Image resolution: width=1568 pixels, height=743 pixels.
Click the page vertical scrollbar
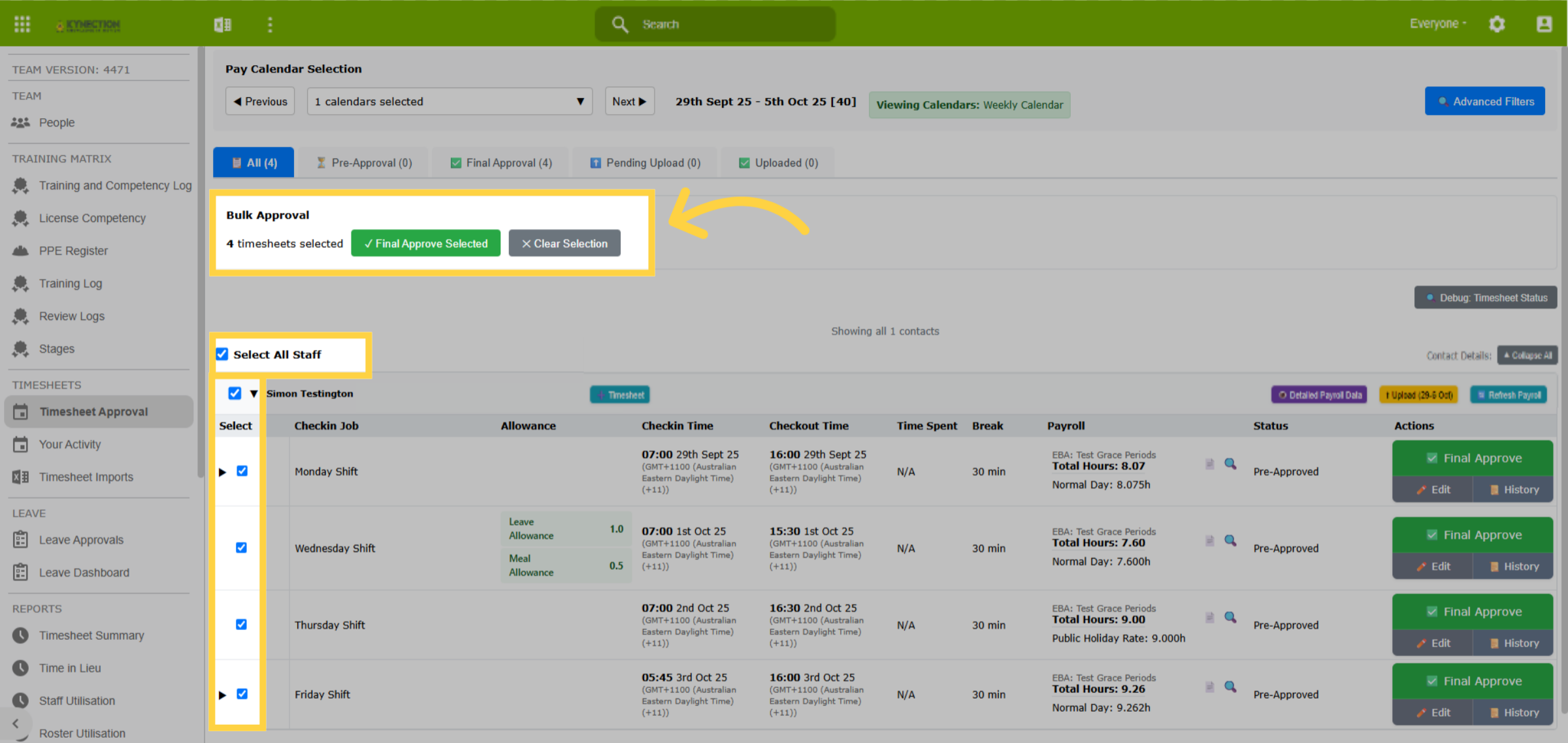coord(1564,379)
